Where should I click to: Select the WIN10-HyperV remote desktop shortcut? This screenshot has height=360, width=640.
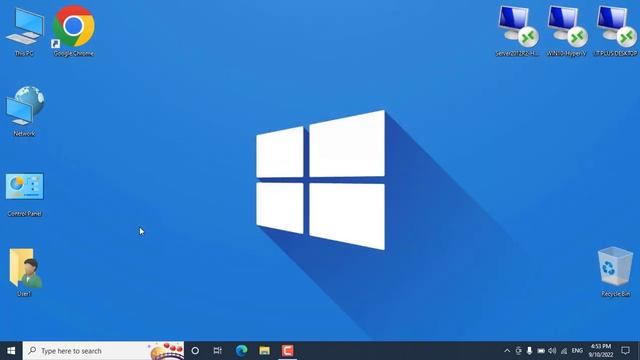coord(567,31)
